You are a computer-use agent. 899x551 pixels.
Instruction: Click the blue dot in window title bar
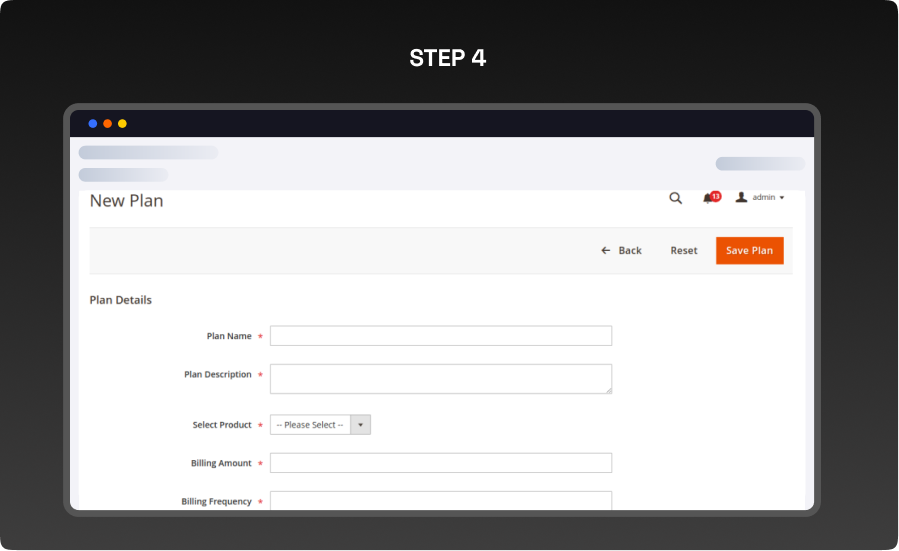point(93,124)
